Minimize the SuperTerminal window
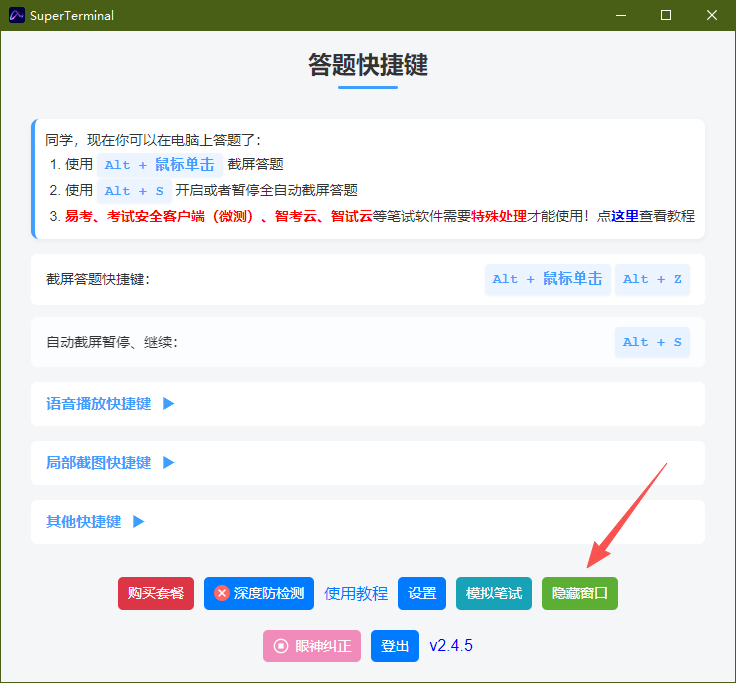The width and height of the screenshot is (736, 683). click(x=621, y=15)
